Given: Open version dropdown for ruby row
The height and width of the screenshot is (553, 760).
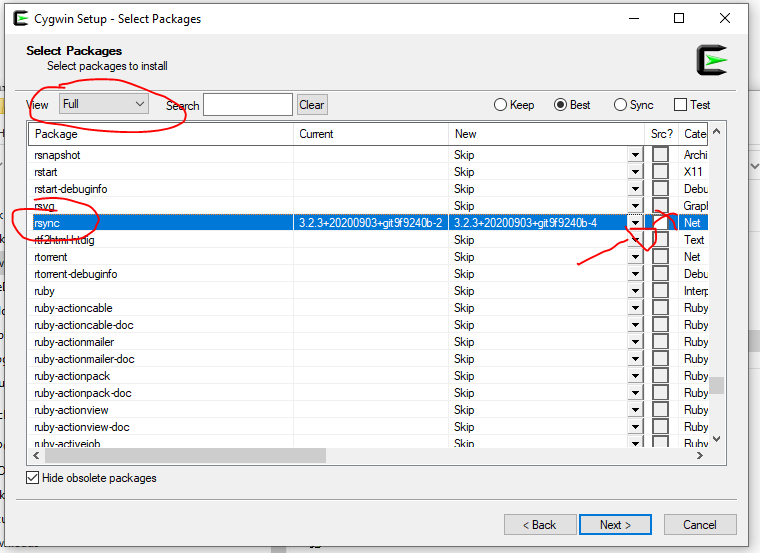Looking at the screenshot, I should [x=635, y=291].
